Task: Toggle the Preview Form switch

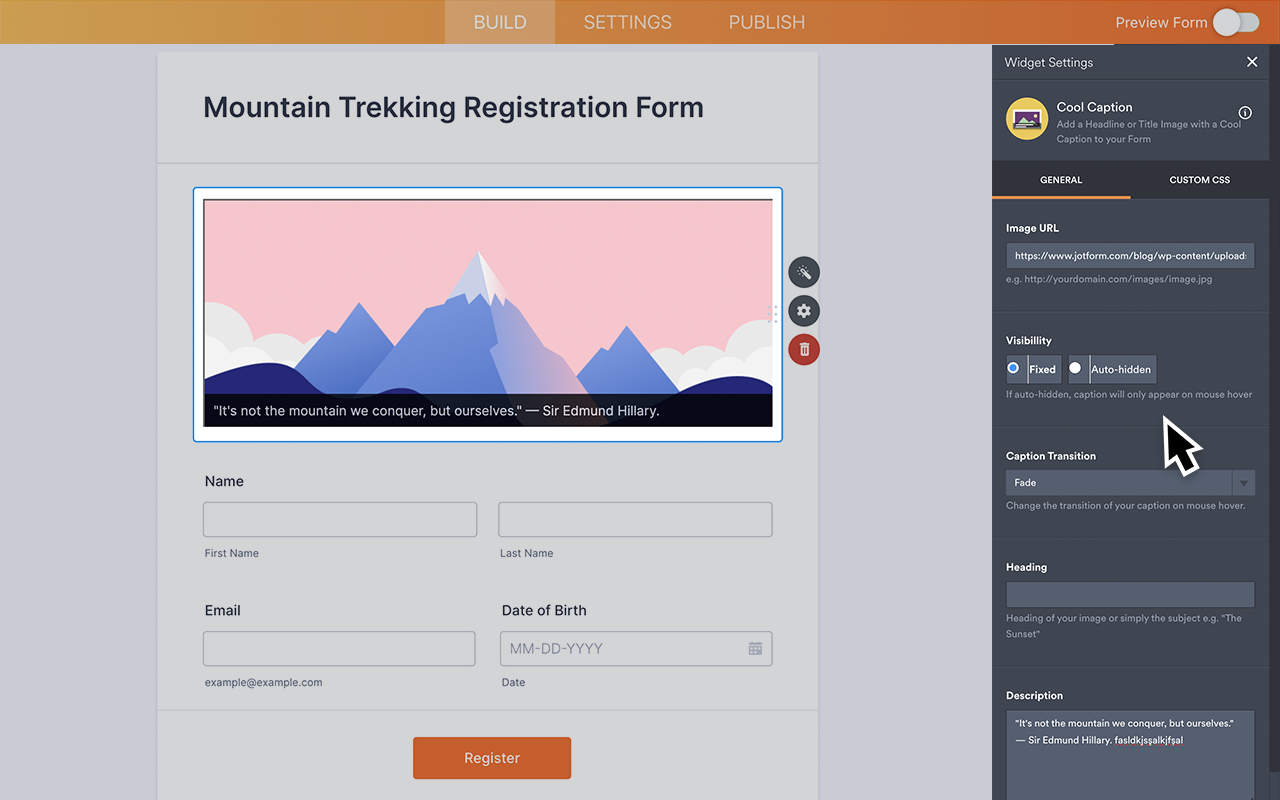Action: pos(1236,22)
